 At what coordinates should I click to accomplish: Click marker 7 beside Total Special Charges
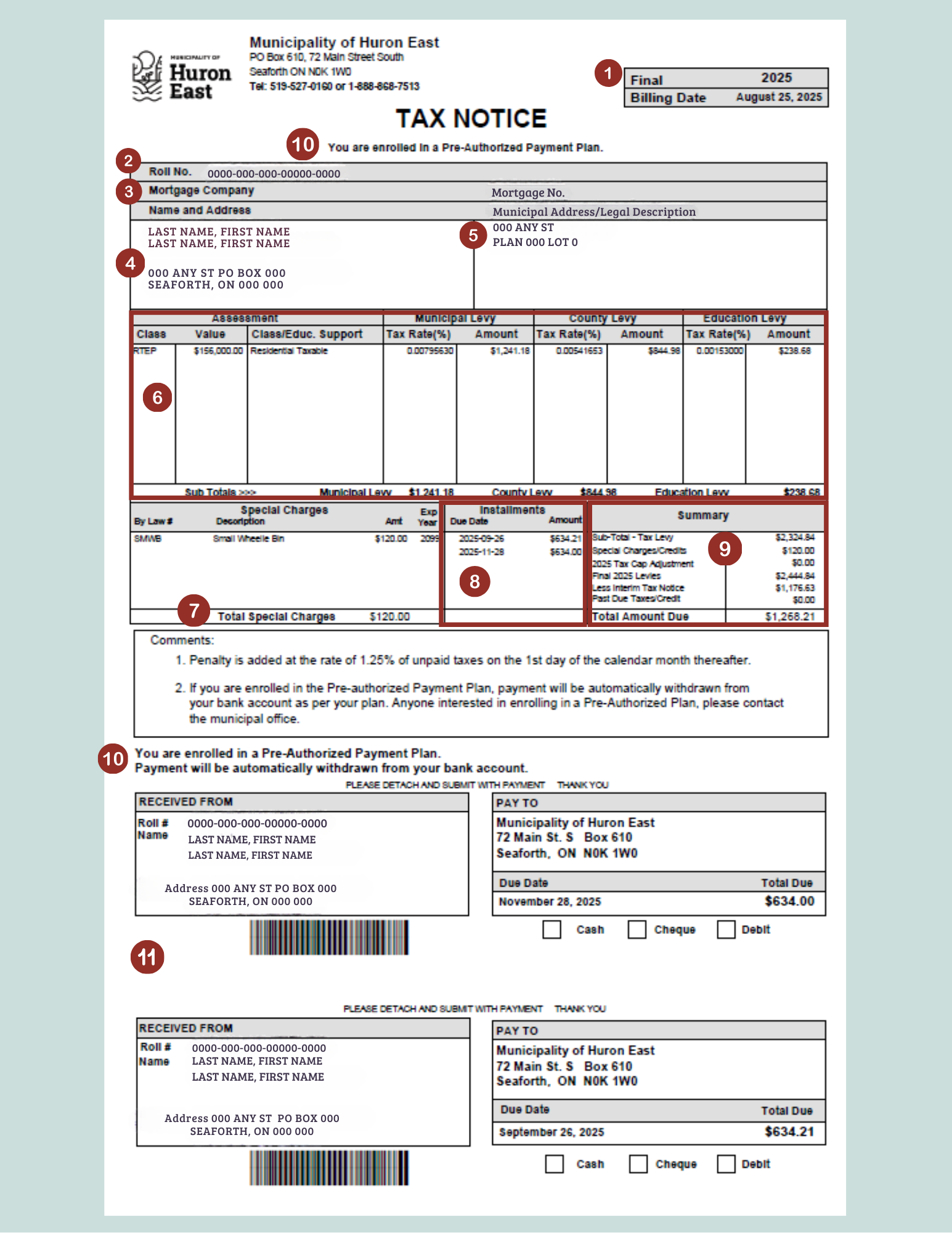pos(193,610)
